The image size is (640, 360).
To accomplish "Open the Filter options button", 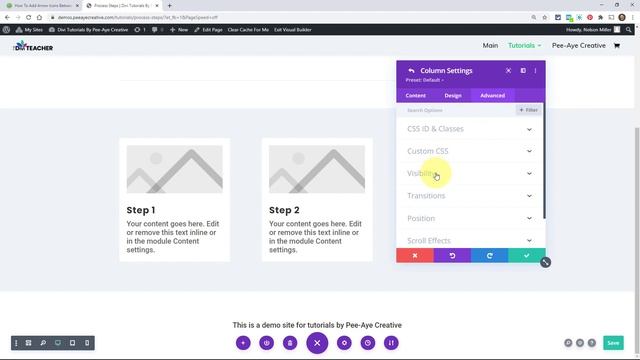I will (x=529, y=110).
